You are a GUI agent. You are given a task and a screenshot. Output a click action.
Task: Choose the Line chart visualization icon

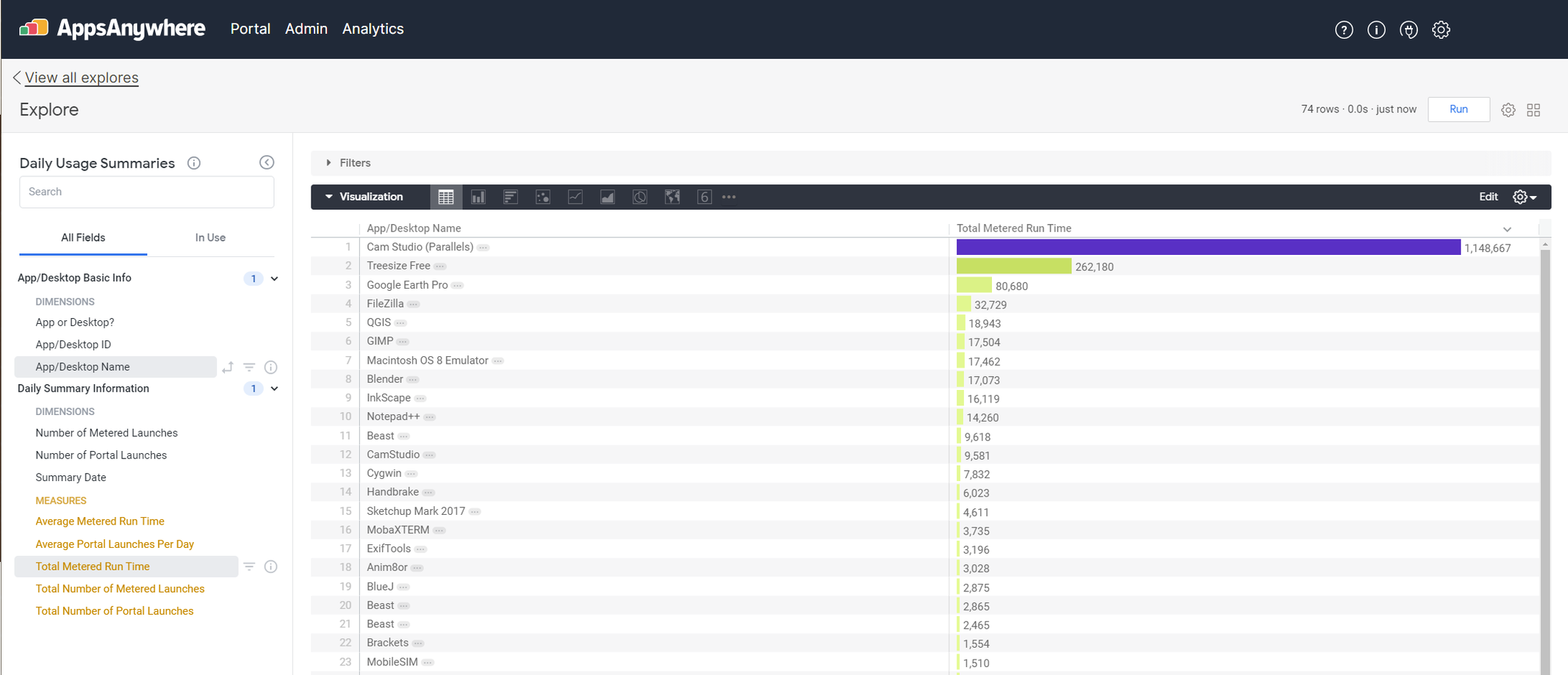575,197
